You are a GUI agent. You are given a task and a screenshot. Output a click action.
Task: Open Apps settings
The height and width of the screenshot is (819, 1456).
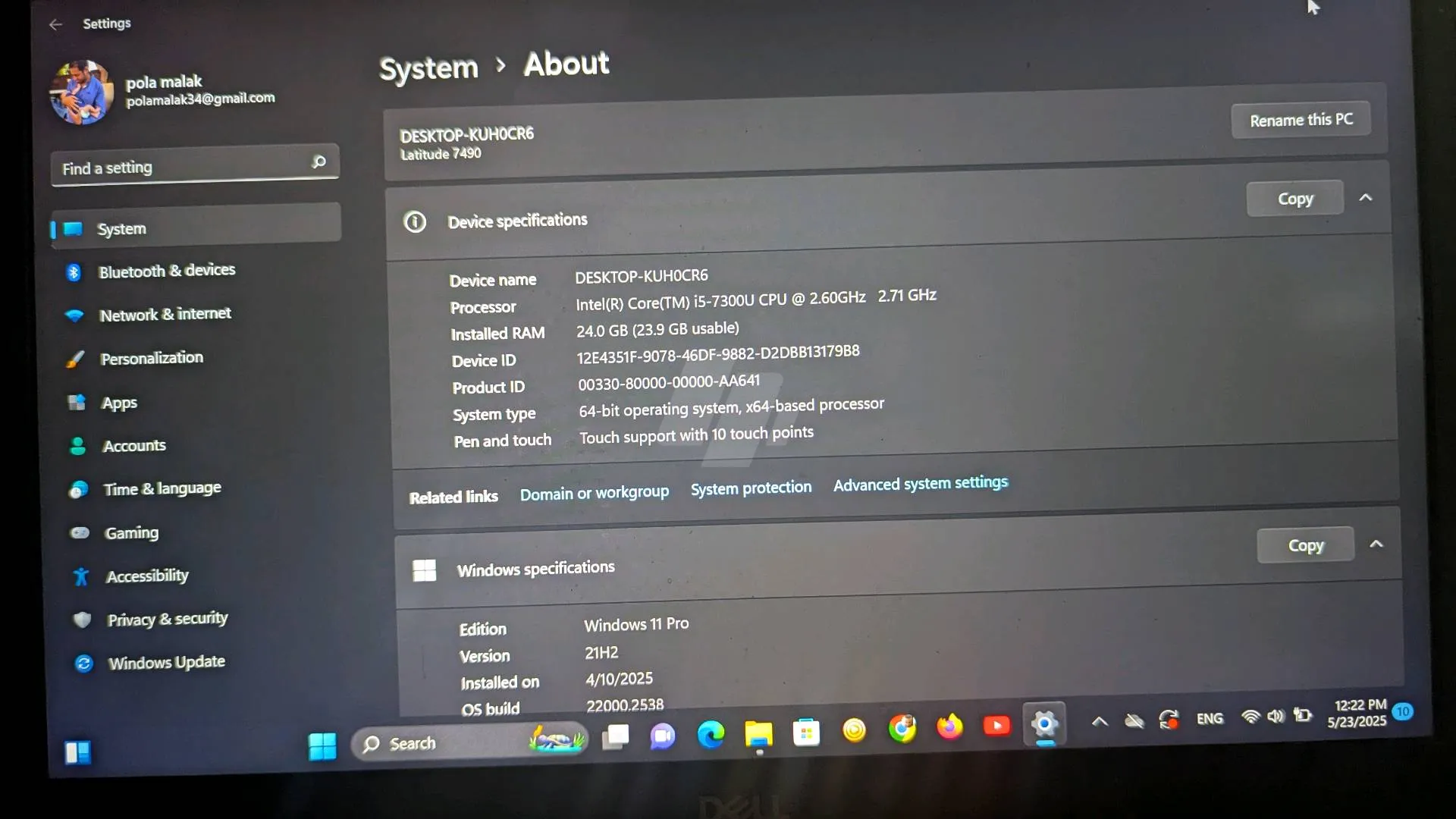[x=118, y=403]
